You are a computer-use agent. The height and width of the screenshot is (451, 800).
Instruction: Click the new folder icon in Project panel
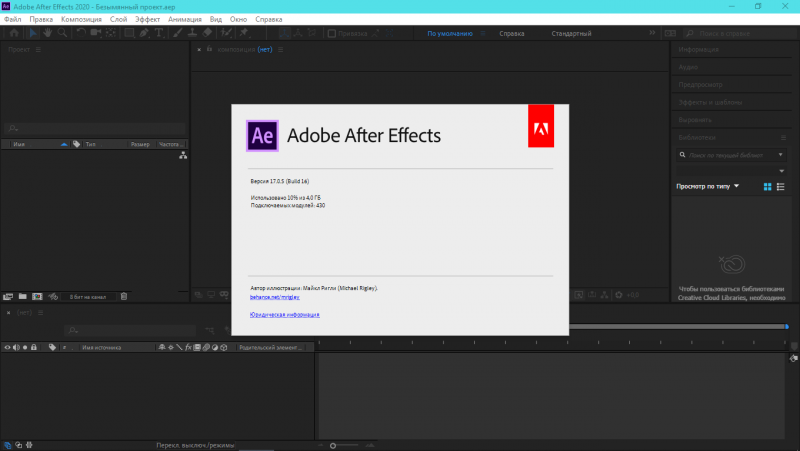tap(22, 296)
